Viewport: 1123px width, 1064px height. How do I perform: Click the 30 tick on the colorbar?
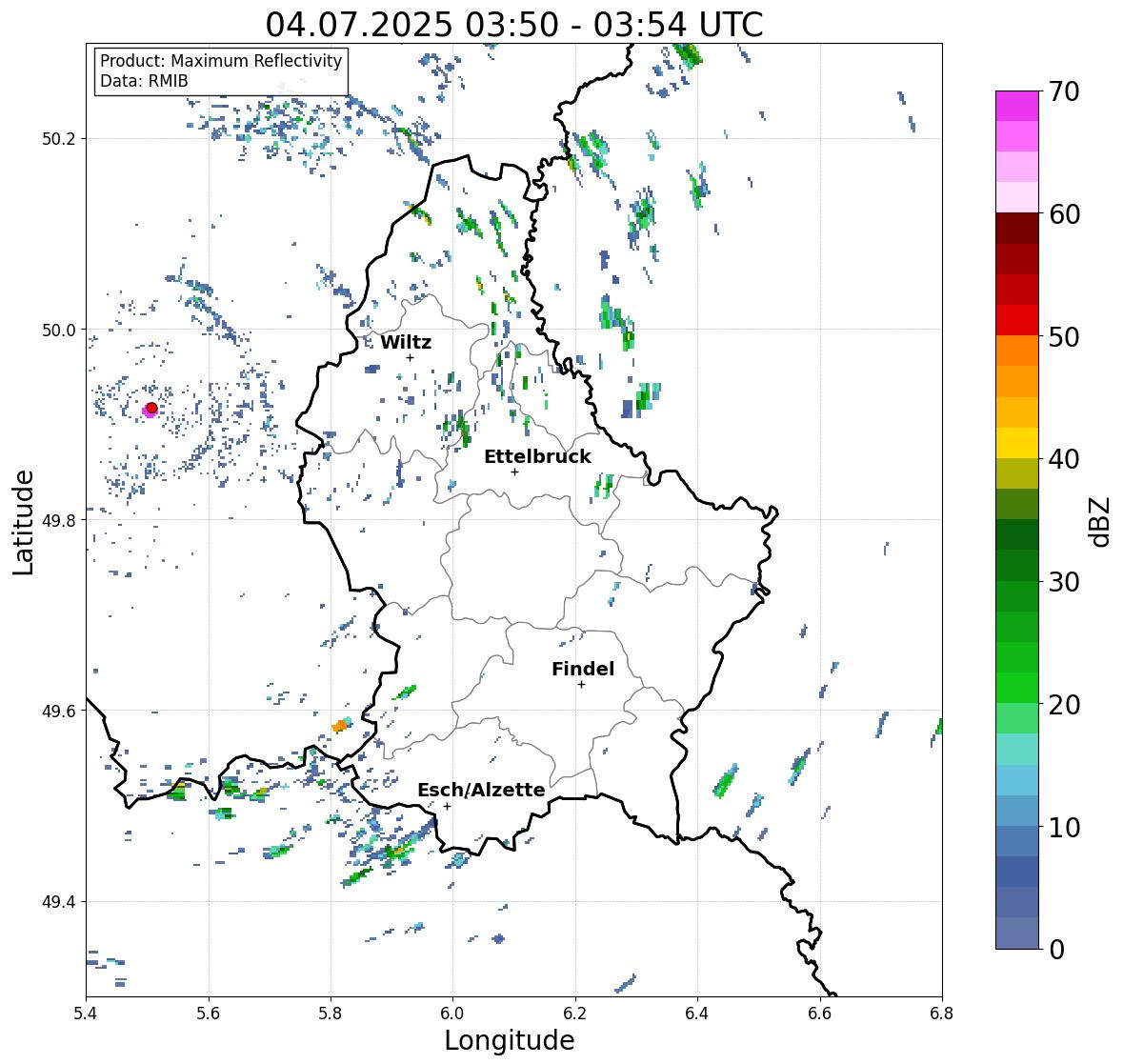[1064, 582]
